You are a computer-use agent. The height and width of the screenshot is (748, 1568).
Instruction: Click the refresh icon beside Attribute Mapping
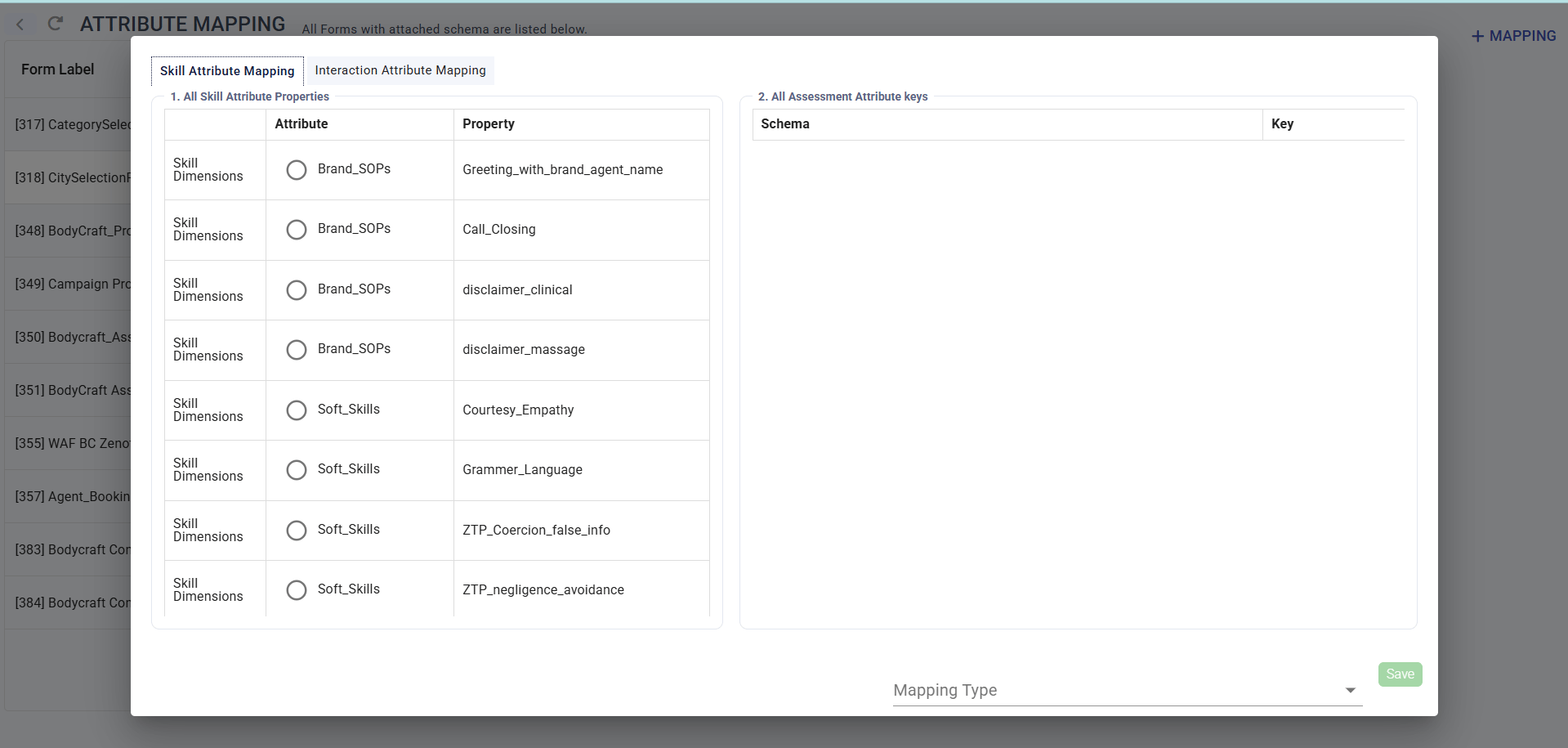click(55, 24)
